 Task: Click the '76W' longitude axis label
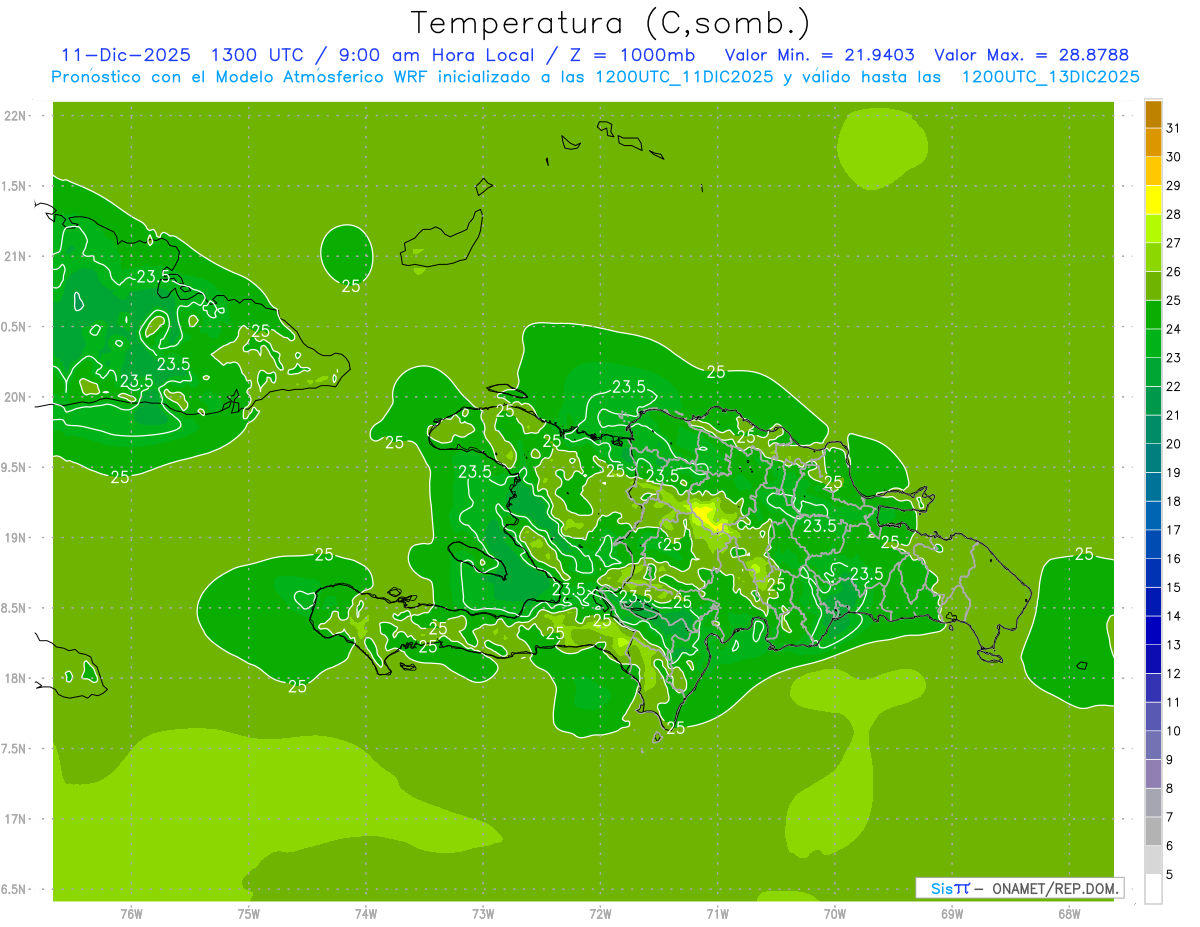point(131,913)
